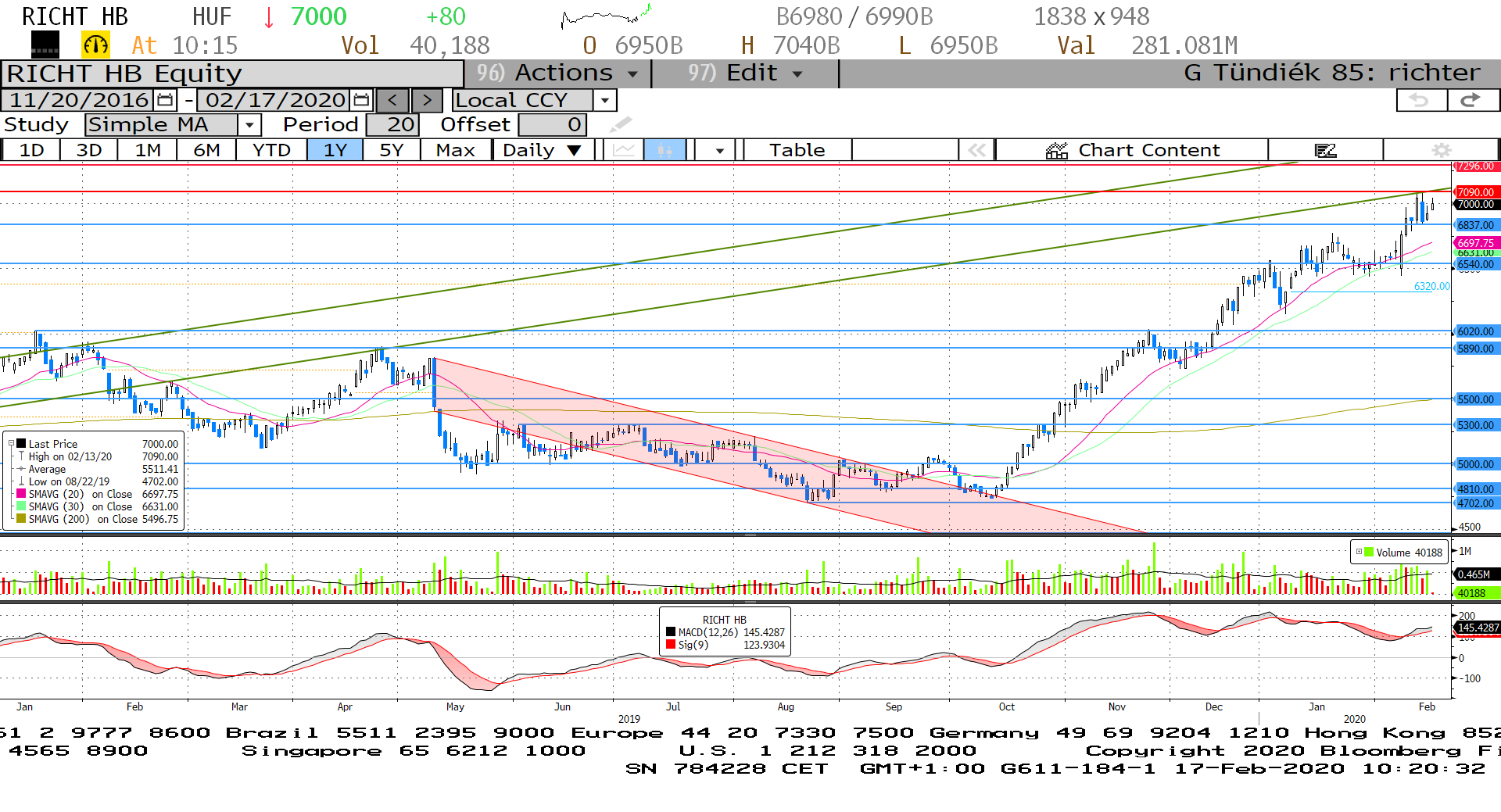Collapse panel with double left chevron

pos(977,150)
